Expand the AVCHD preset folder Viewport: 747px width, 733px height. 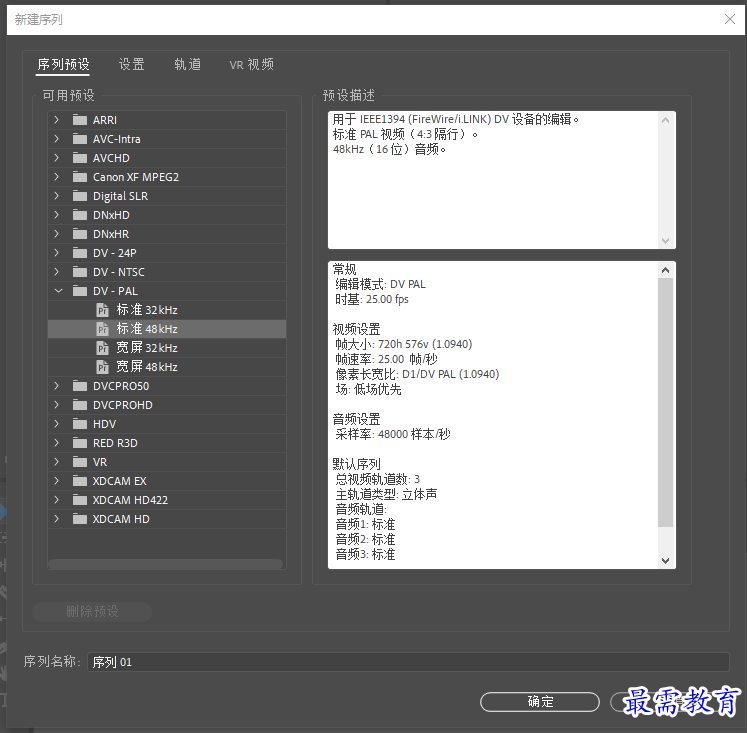pyautogui.click(x=57, y=158)
